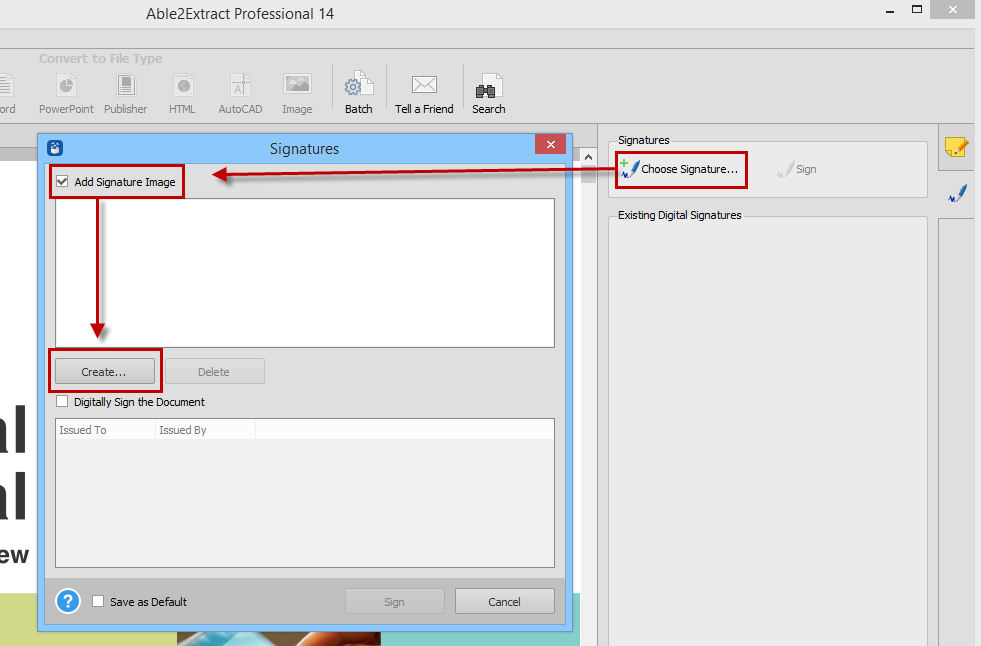Enable Digitally Sign the Document checkbox
The height and width of the screenshot is (646, 982).
pos(62,402)
